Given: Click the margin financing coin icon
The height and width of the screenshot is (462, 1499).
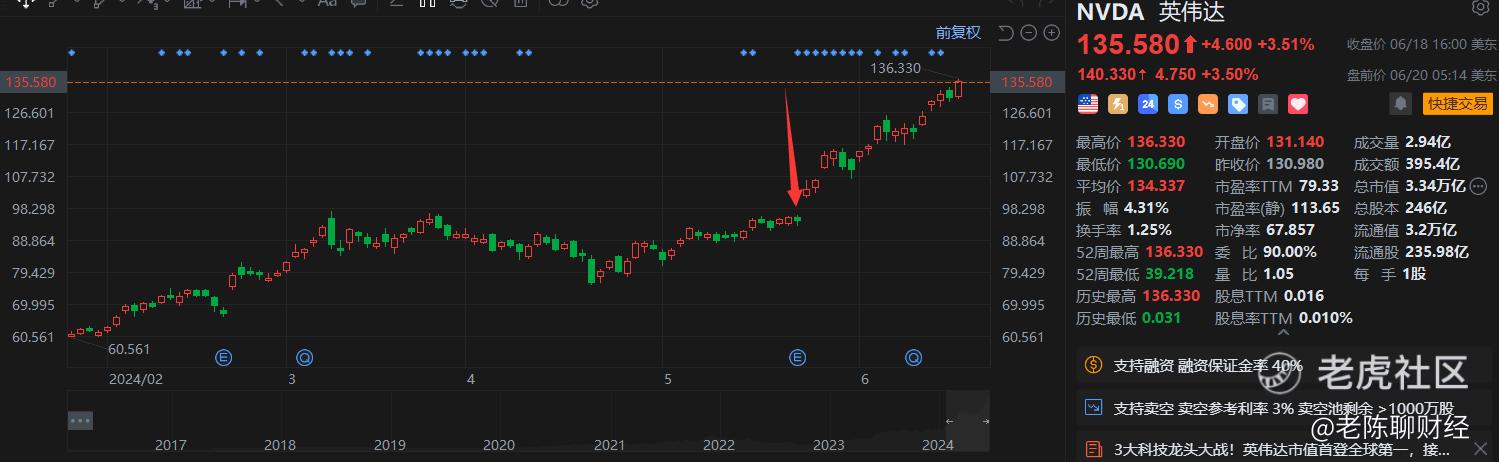Looking at the screenshot, I should (x=1094, y=366).
